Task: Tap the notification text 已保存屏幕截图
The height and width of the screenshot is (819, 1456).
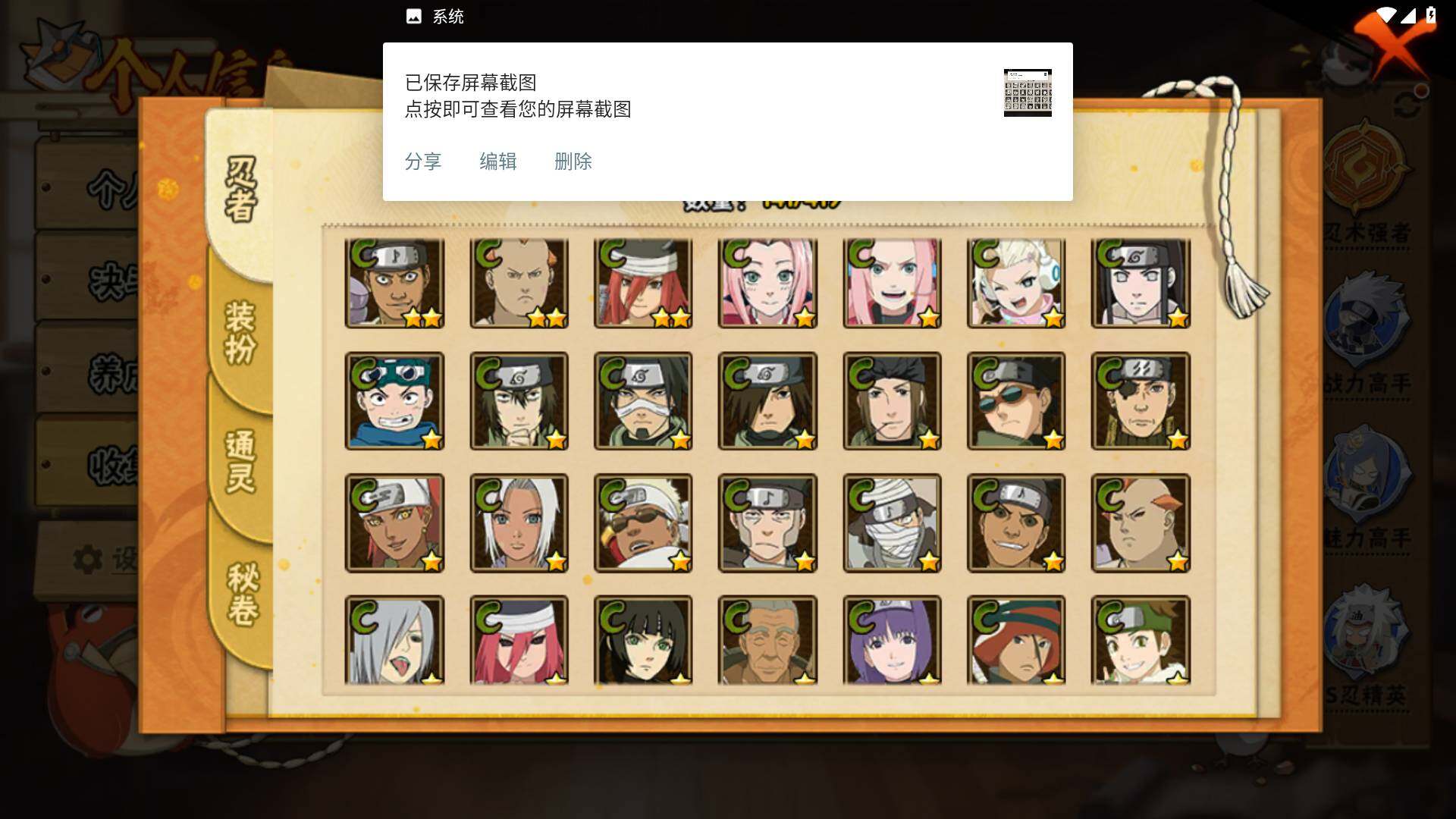Action: (x=471, y=83)
